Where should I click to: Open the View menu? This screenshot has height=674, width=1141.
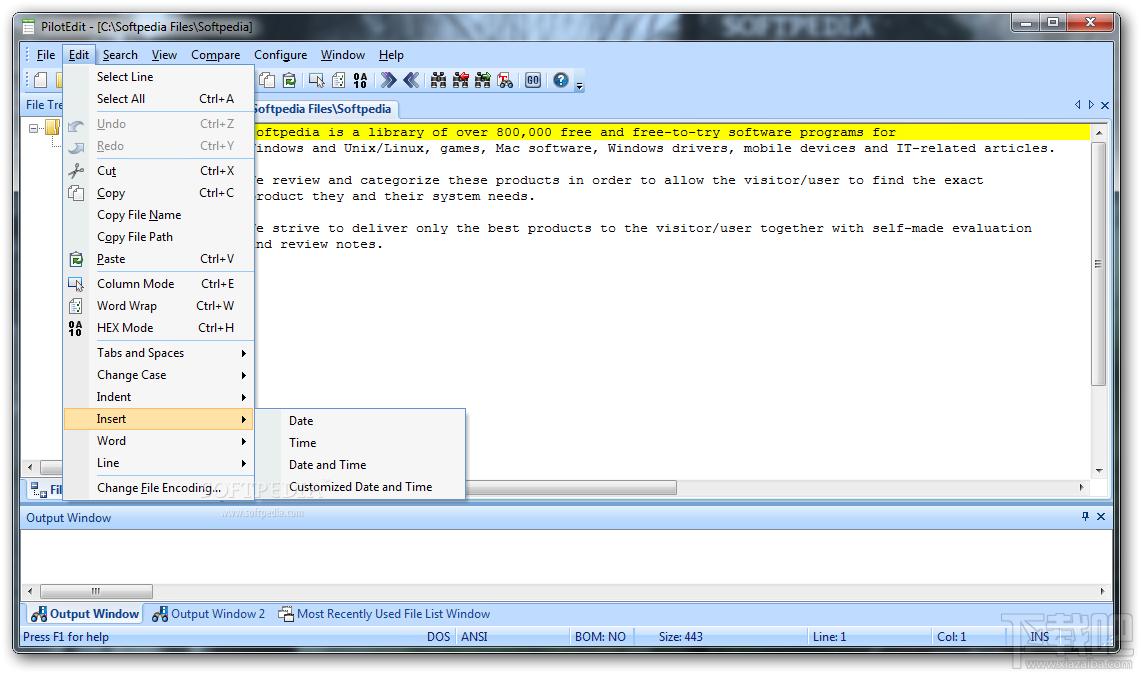pos(164,55)
